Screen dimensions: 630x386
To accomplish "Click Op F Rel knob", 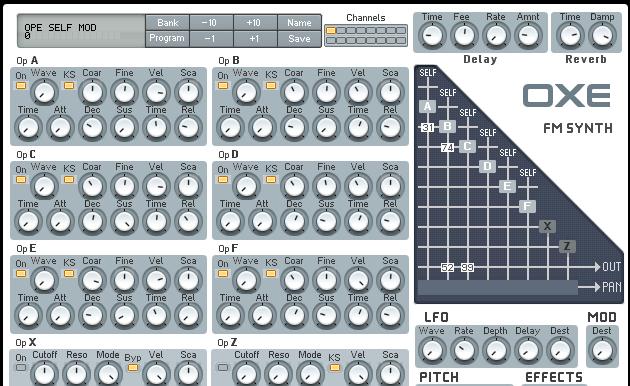I will pos(390,316).
